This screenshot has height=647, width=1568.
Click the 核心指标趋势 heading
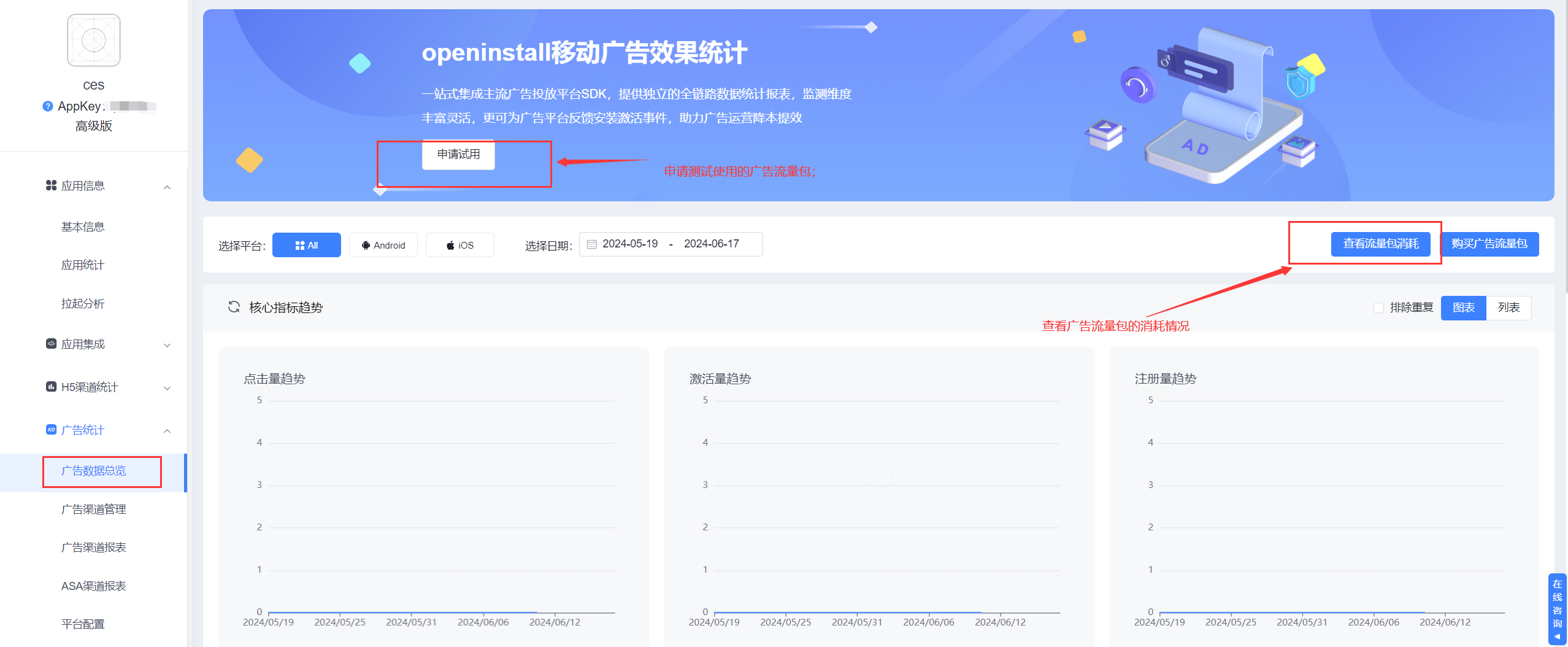[x=286, y=308]
